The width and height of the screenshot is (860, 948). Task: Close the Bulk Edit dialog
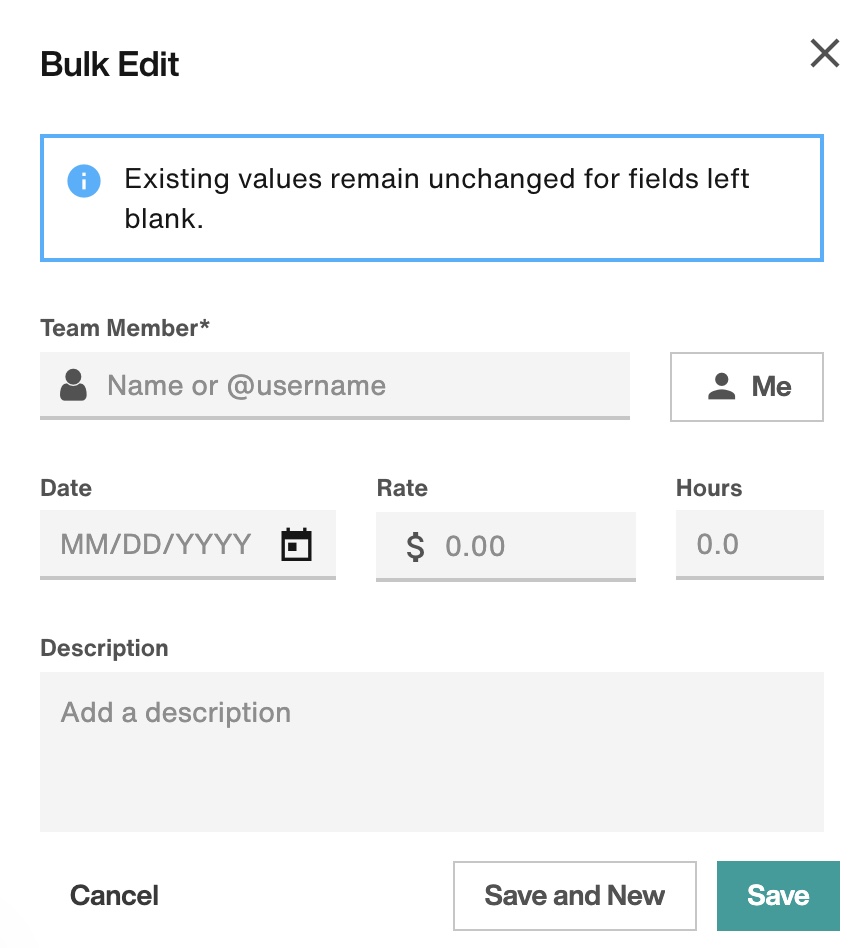coord(824,53)
